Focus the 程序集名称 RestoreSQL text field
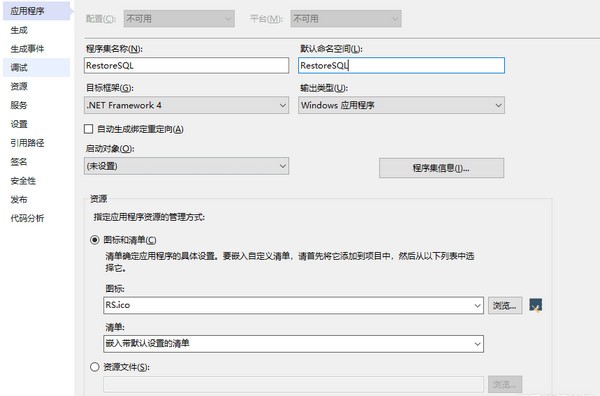This screenshot has width=600, height=396. [x=186, y=65]
